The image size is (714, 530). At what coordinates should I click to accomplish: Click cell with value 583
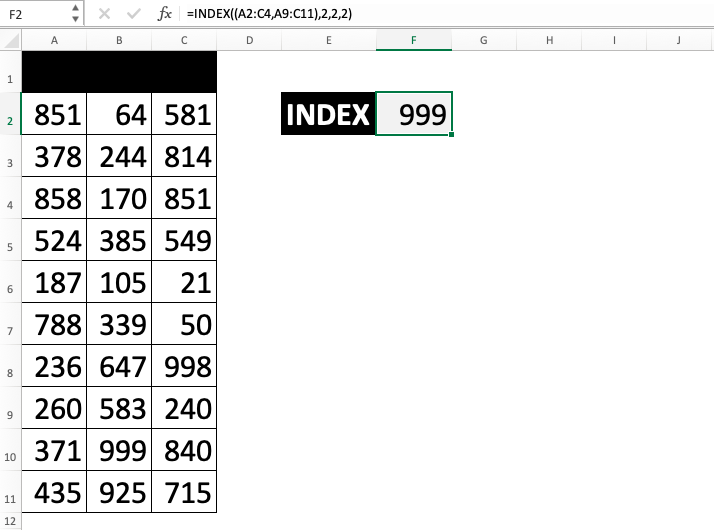pos(119,408)
